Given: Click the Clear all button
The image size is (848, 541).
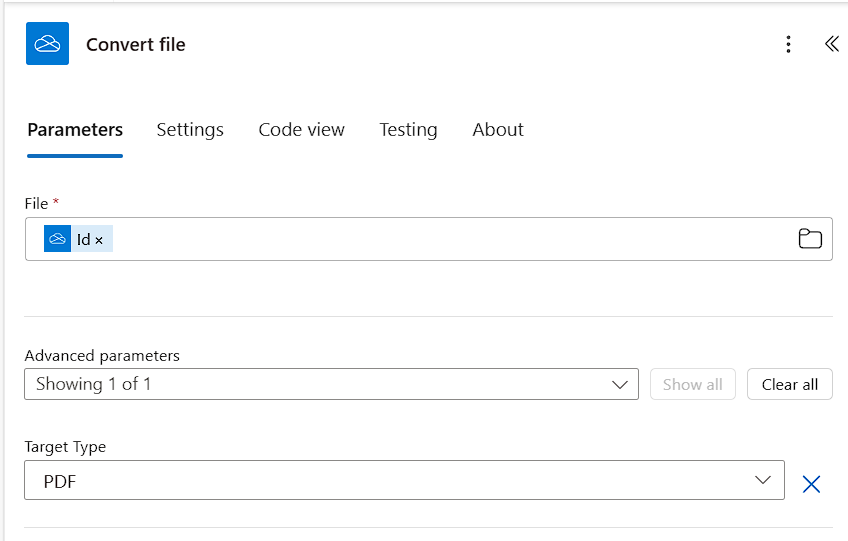Looking at the screenshot, I should [x=789, y=384].
